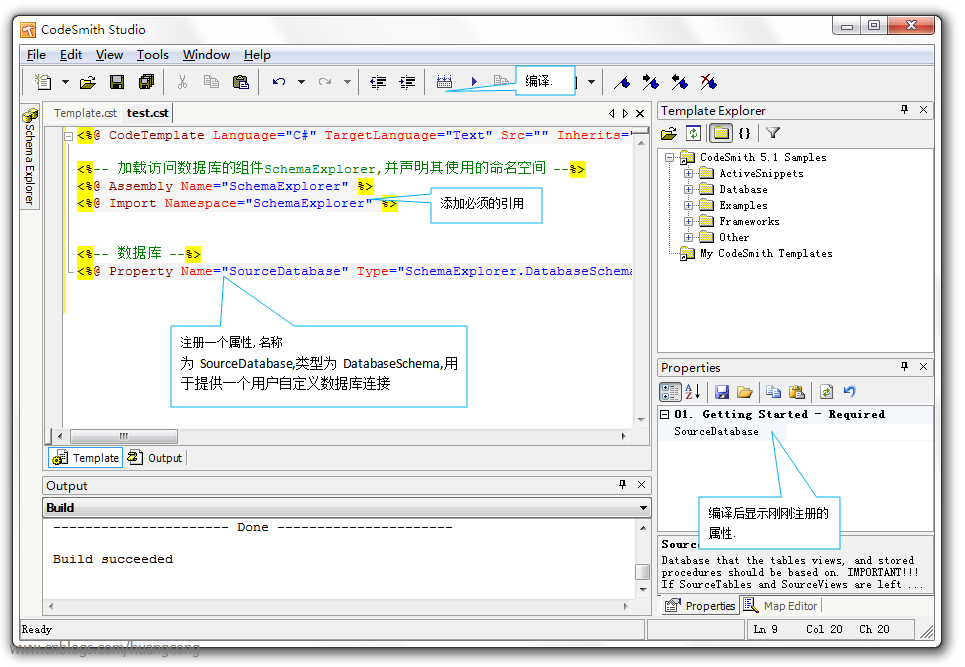Image resolution: width=965 pixels, height=667 pixels.
Task: Switch to the Output view tab
Action: (156, 458)
